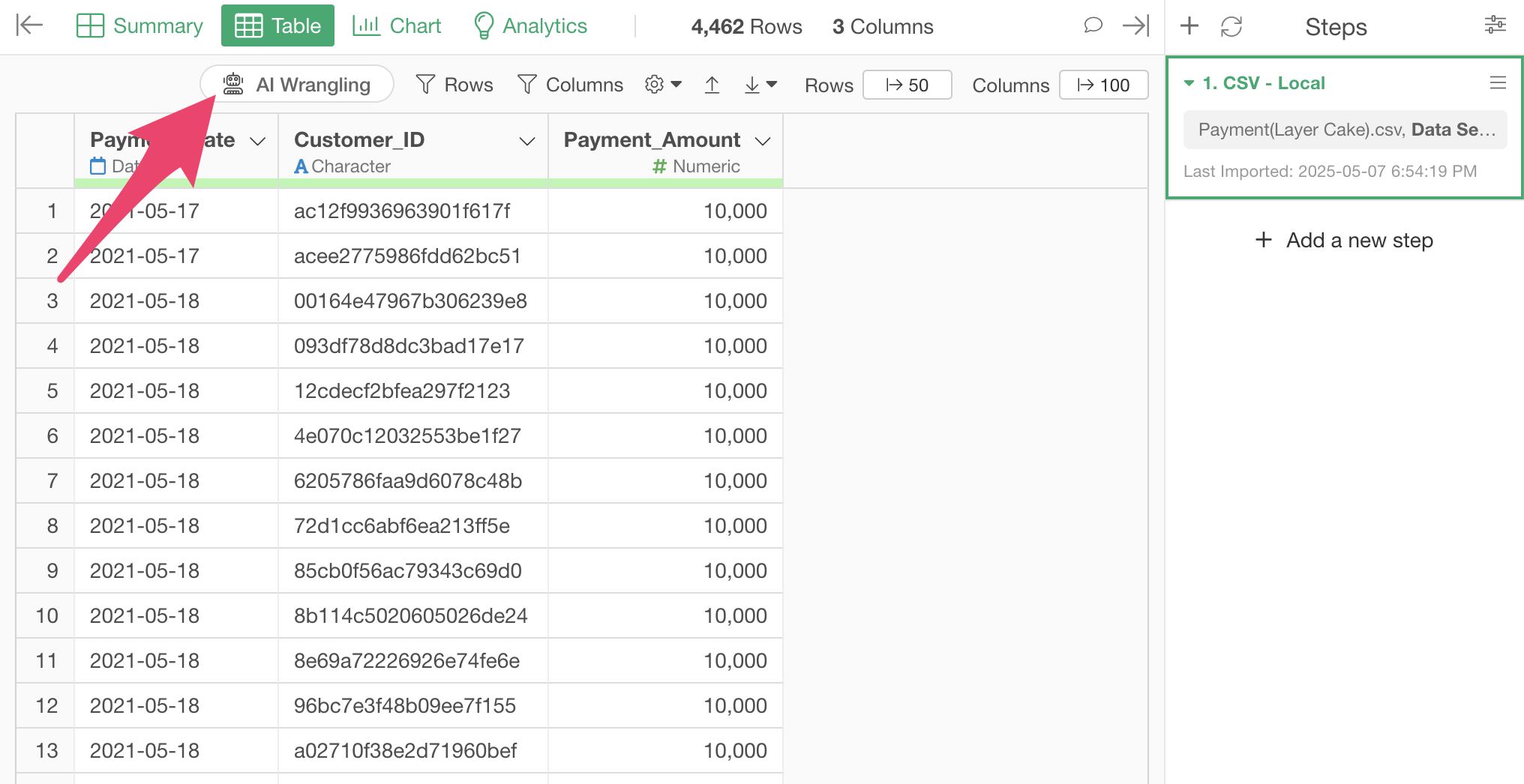Expand the Payment_Amount column menu
This screenshot has width=1524, height=784.
coord(763,141)
